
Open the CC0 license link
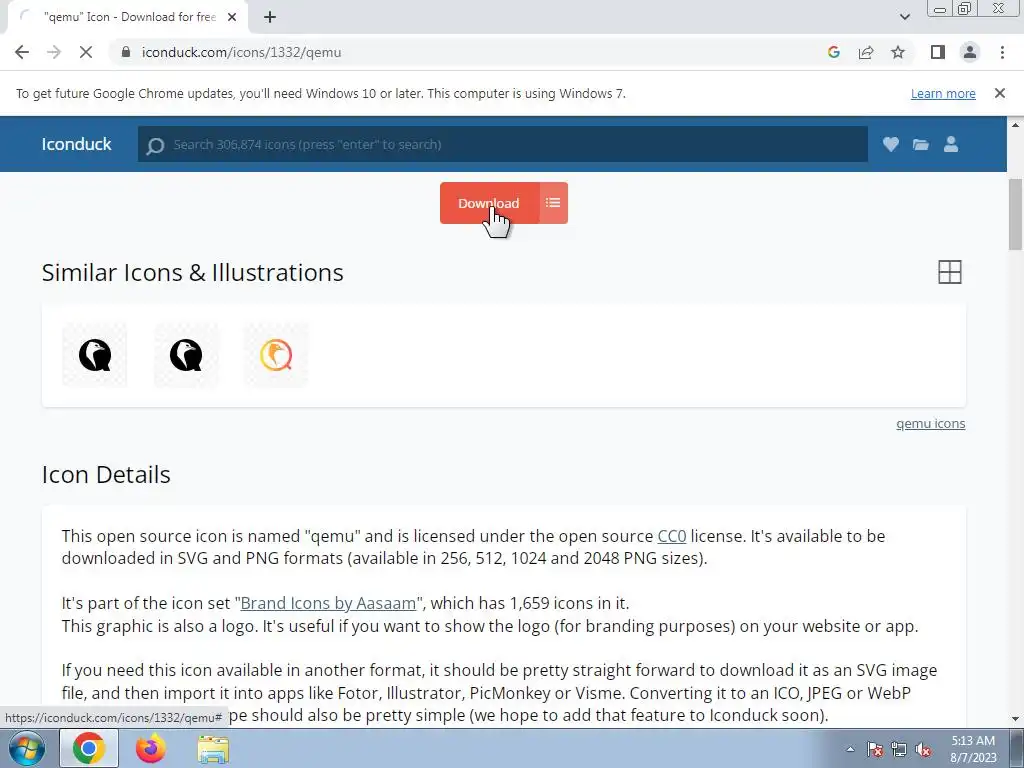[x=671, y=536]
